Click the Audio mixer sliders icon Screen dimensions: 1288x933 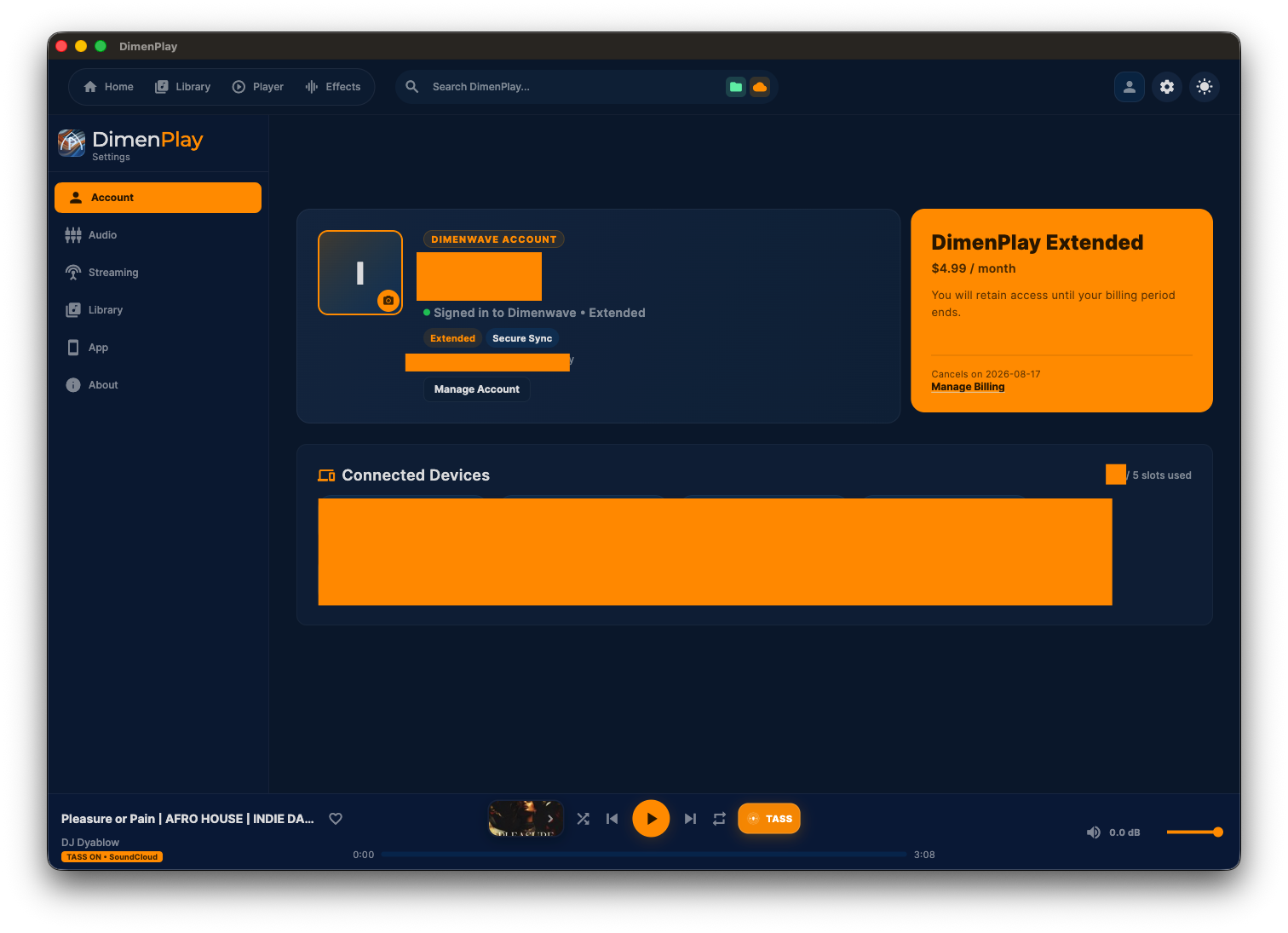[x=73, y=235]
